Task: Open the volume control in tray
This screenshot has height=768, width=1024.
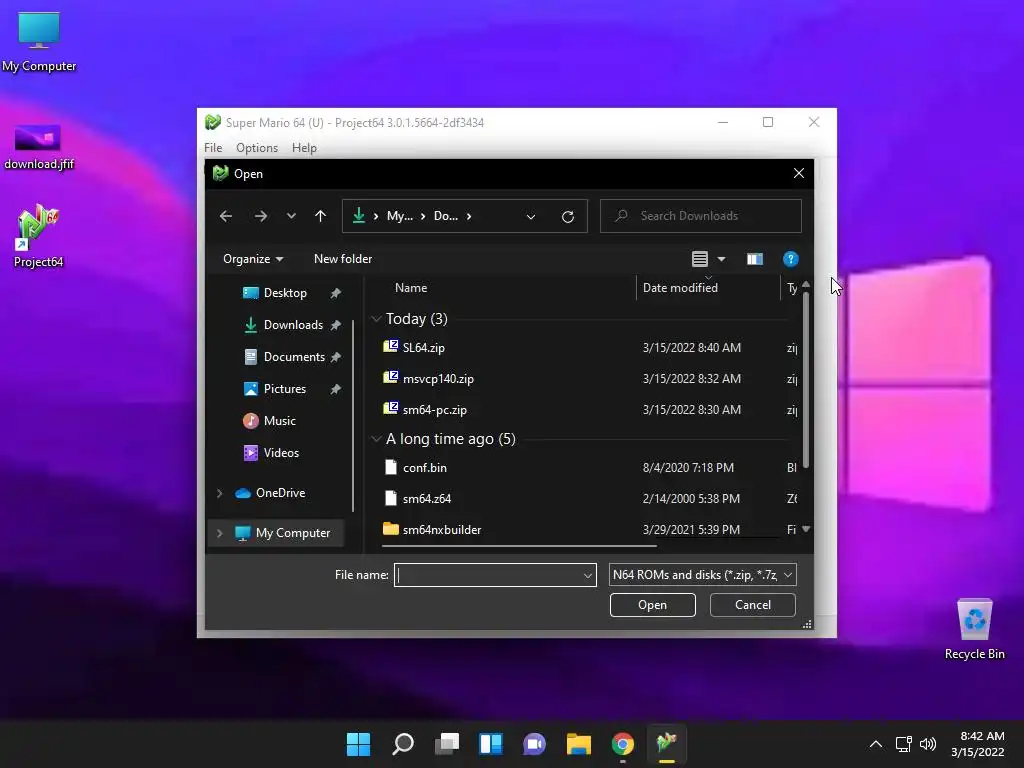Action: click(927, 744)
